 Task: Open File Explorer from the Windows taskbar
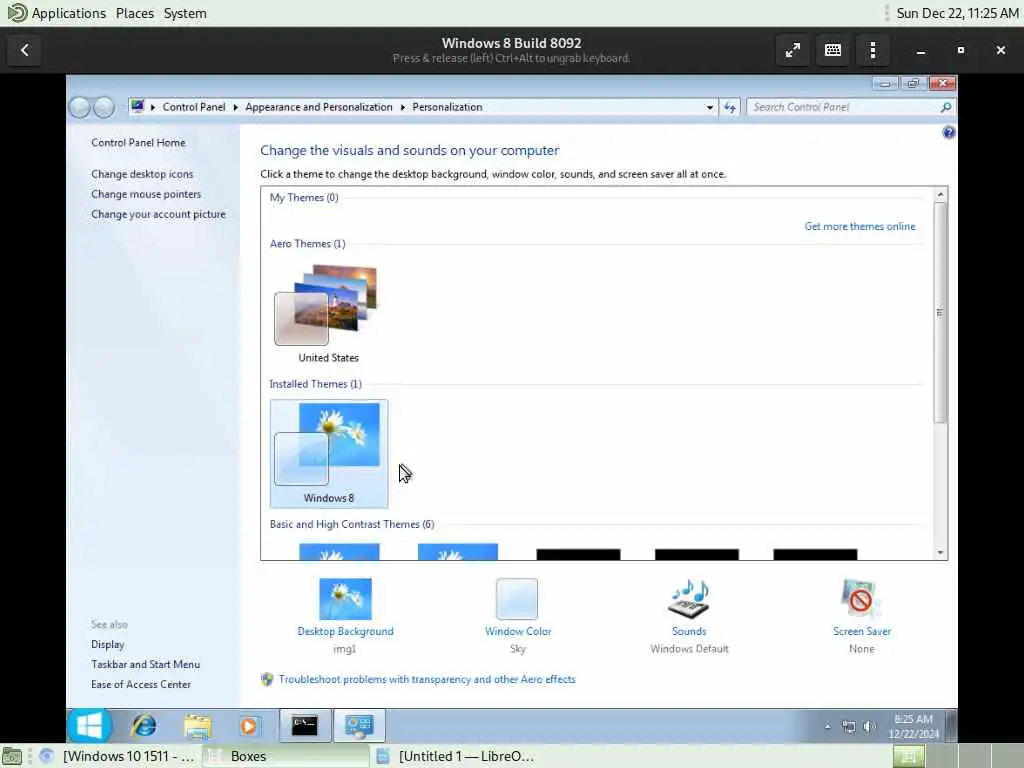coord(197,726)
